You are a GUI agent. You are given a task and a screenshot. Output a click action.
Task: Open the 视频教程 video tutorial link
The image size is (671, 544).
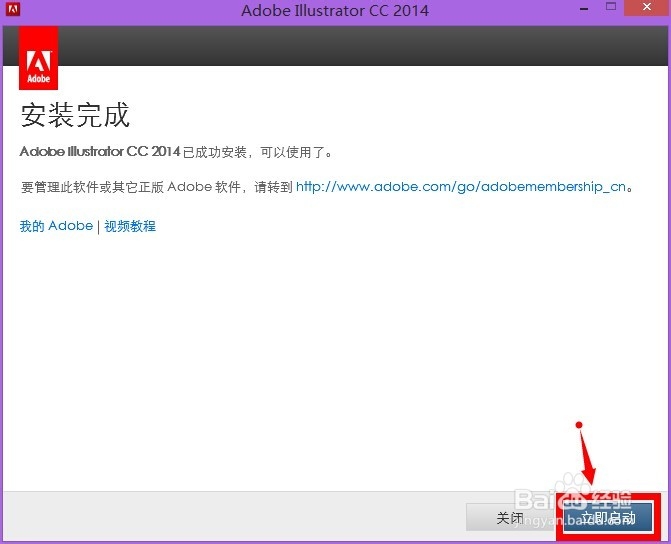click(130, 226)
